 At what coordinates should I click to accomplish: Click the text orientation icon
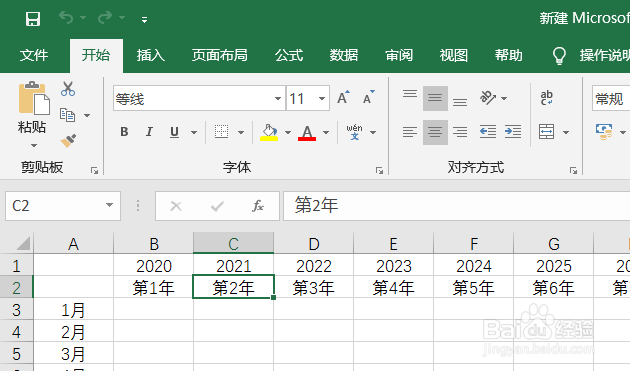(x=488, y=98)
